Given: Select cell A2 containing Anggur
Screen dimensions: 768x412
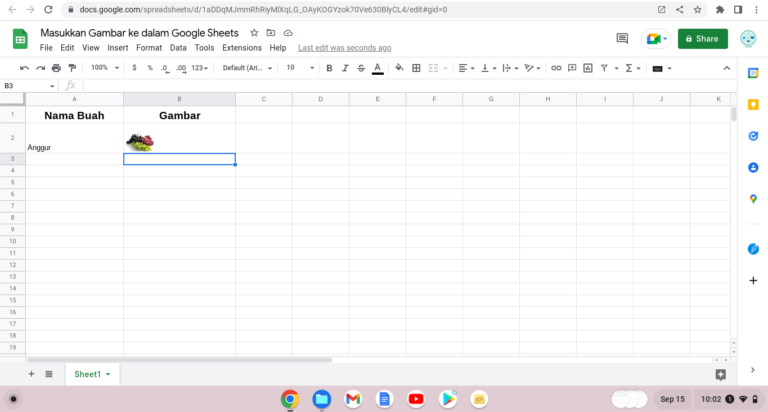Looking at the screenshot, I should tap(74, 138).
